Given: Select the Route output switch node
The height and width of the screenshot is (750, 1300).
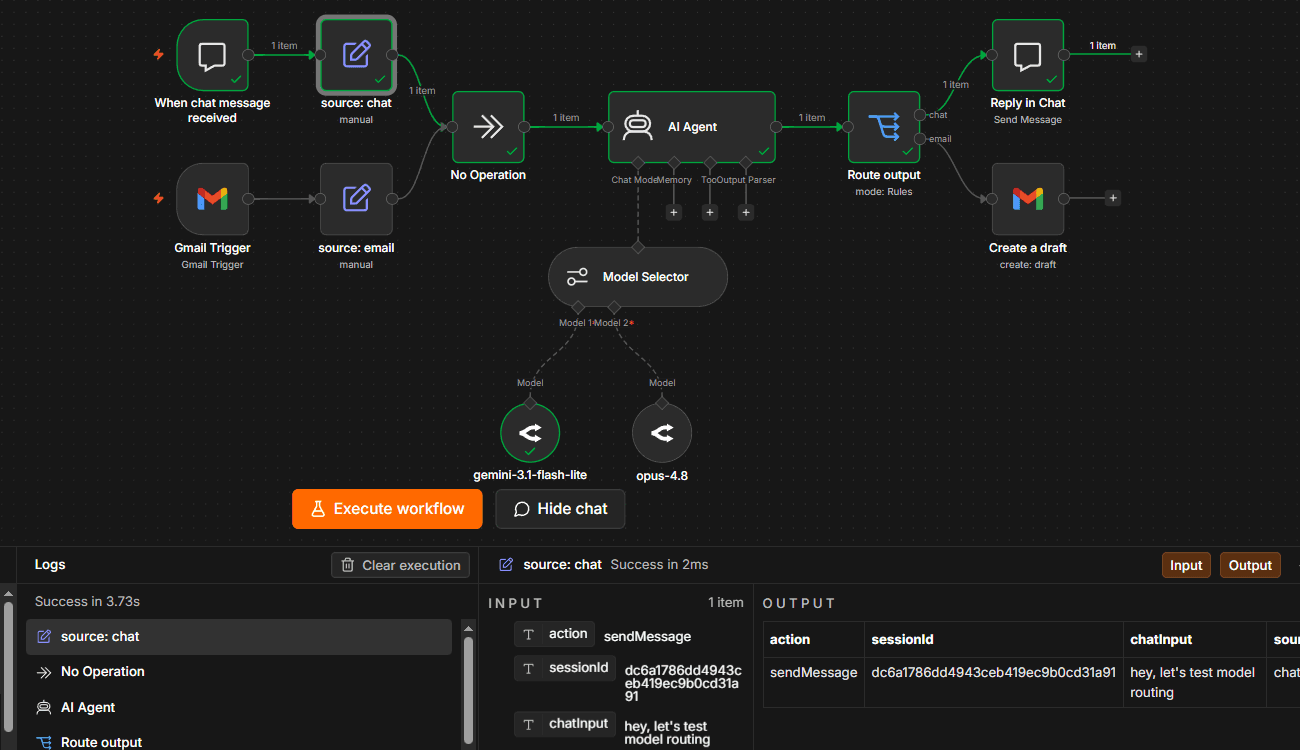Looking at the screenshot, I should [x=884, y=127].
